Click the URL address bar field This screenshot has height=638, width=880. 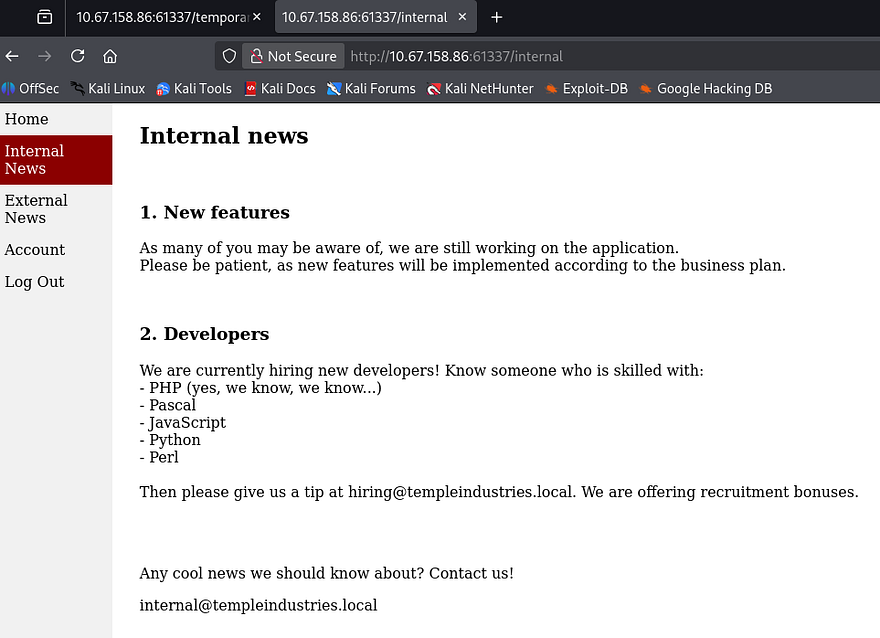(x=600, y=56)
